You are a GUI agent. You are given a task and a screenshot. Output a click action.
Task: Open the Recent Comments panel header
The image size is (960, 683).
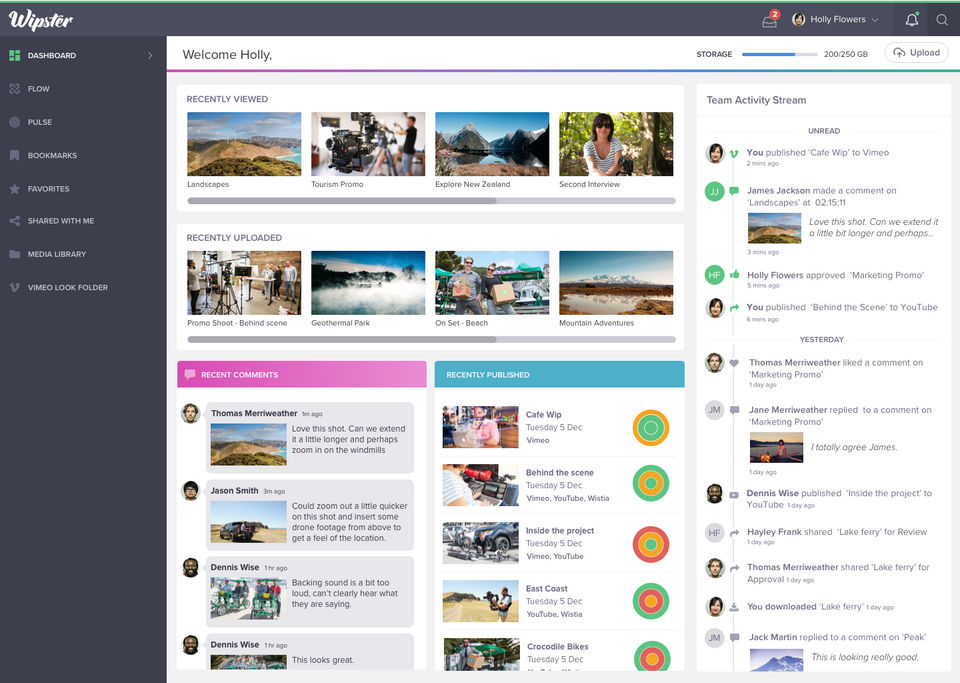pos(302,375)
